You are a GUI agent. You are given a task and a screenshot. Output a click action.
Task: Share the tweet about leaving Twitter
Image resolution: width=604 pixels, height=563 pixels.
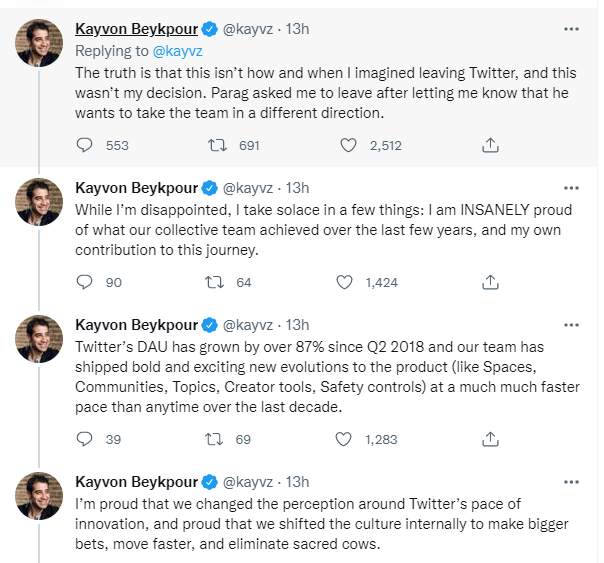(x=490, y=145)
